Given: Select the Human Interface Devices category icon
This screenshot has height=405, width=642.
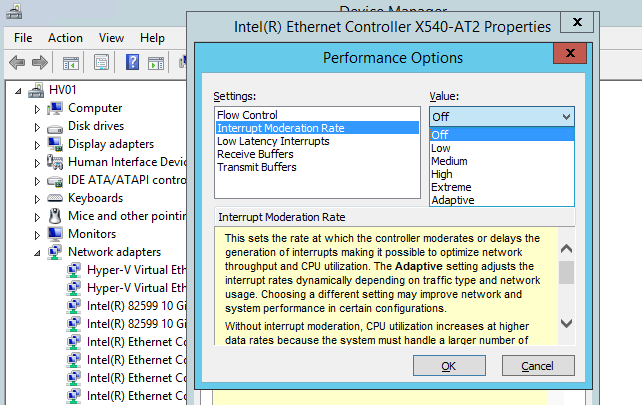Looking at the screenshot, I should pyautogui.click(x=54, y=162).
